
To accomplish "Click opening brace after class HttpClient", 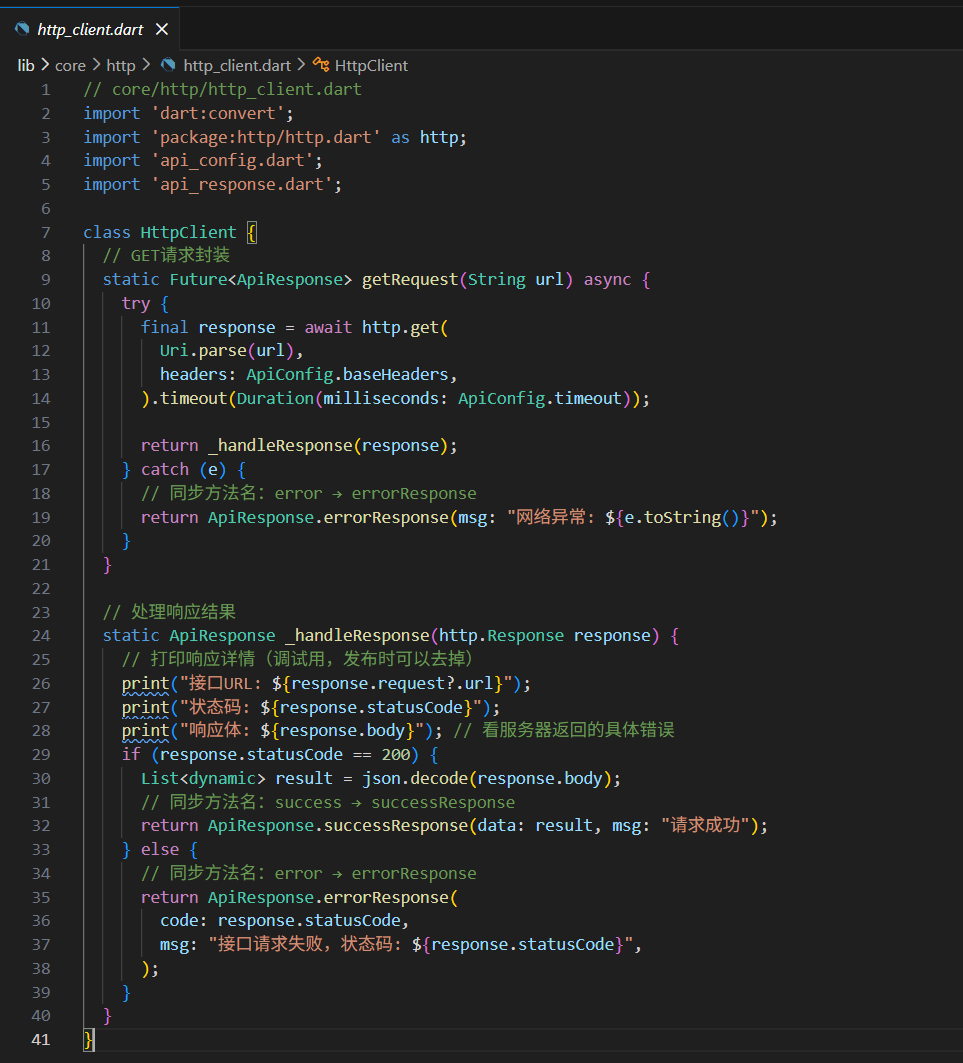I will pyautogui.click(x=252, y=233).
